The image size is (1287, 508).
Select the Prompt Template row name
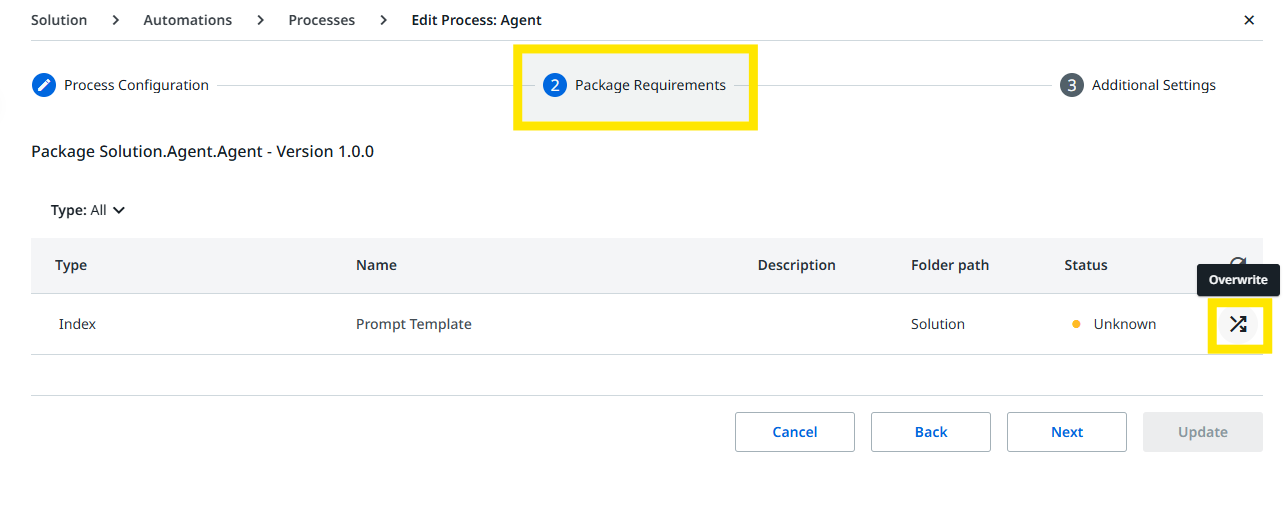point(413,324)
